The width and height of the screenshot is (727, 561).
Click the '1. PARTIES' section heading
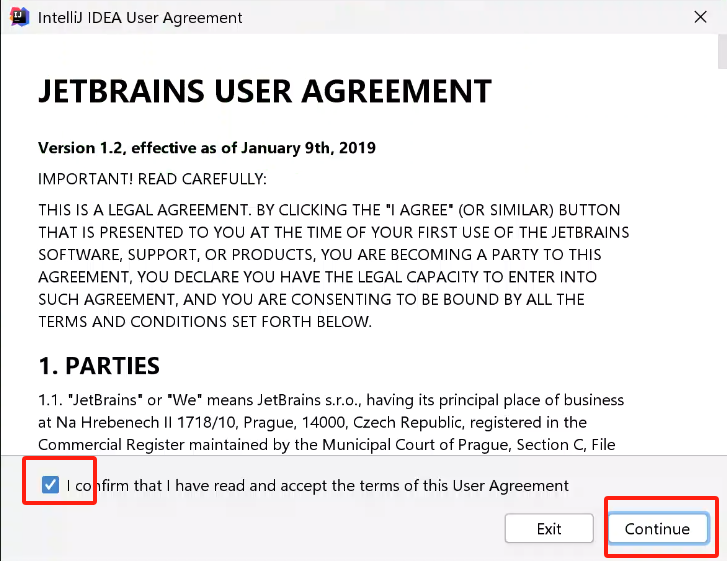pyautogui.click(x=99, y=366)
